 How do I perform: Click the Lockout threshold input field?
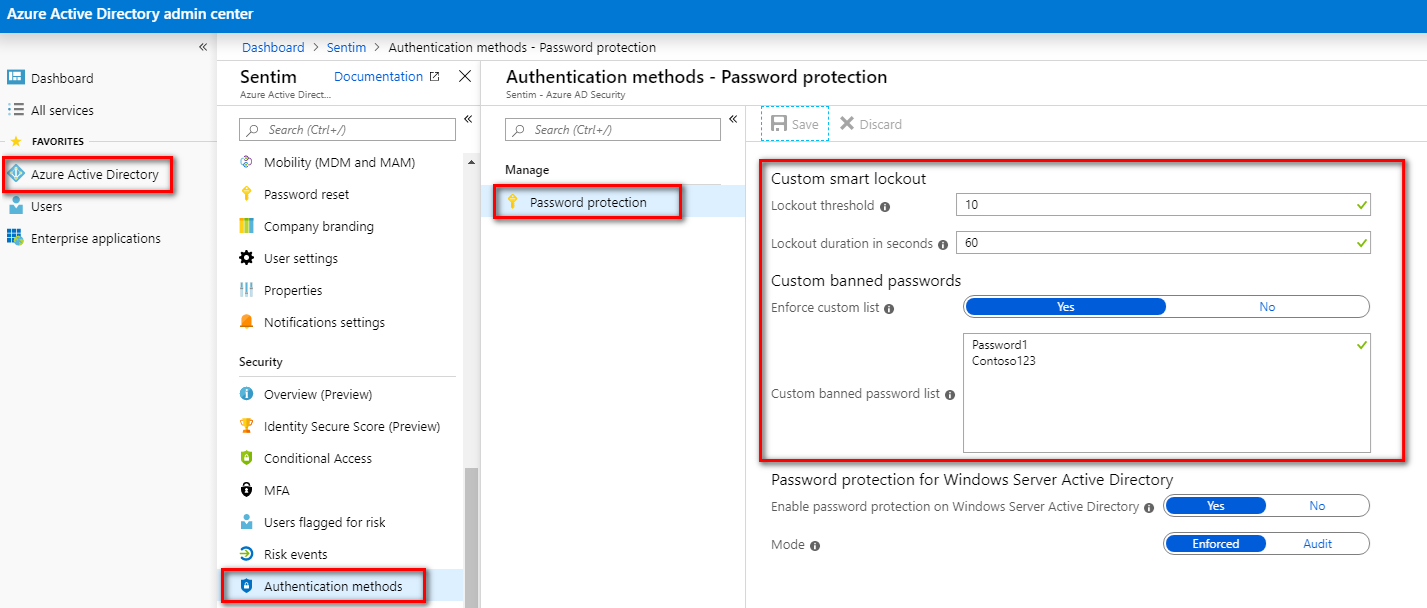pos(1163,205)
